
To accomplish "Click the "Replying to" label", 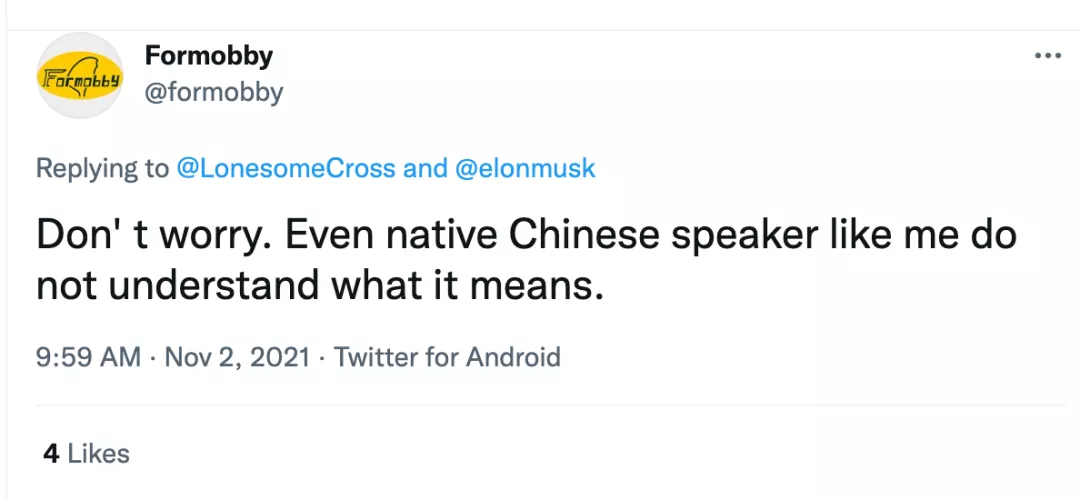I will 102,168.
